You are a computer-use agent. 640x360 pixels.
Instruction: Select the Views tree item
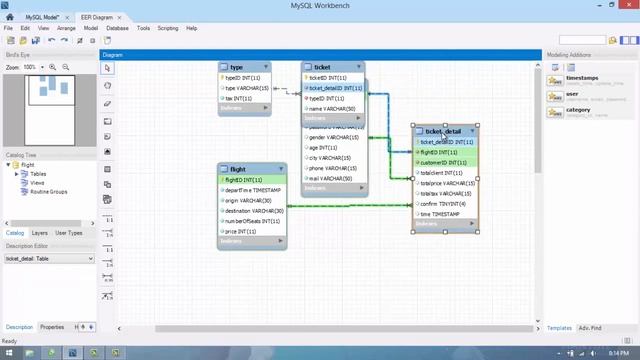37,183
